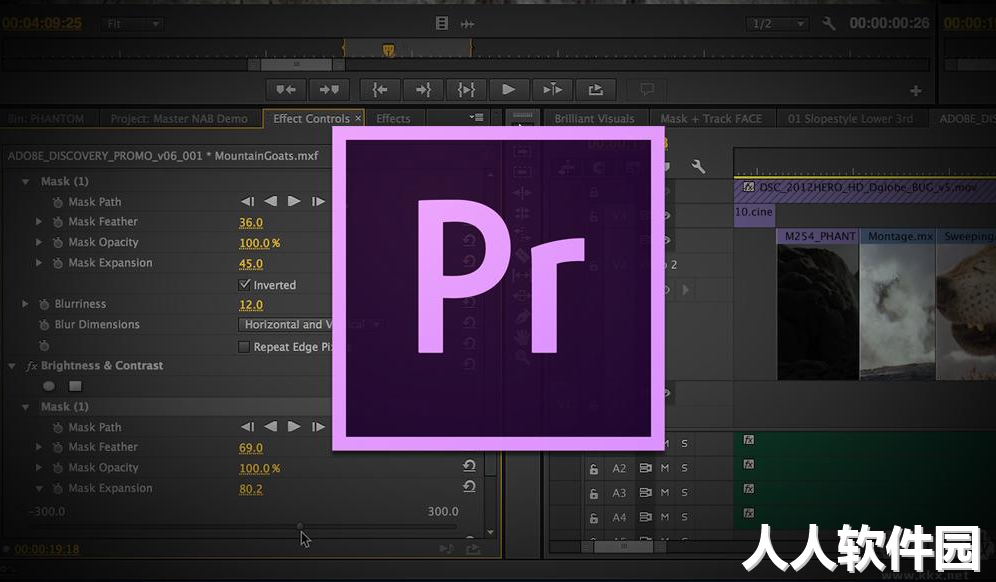Expand the Blurriness property
996x582 pixels.
[x=25, y=304]
